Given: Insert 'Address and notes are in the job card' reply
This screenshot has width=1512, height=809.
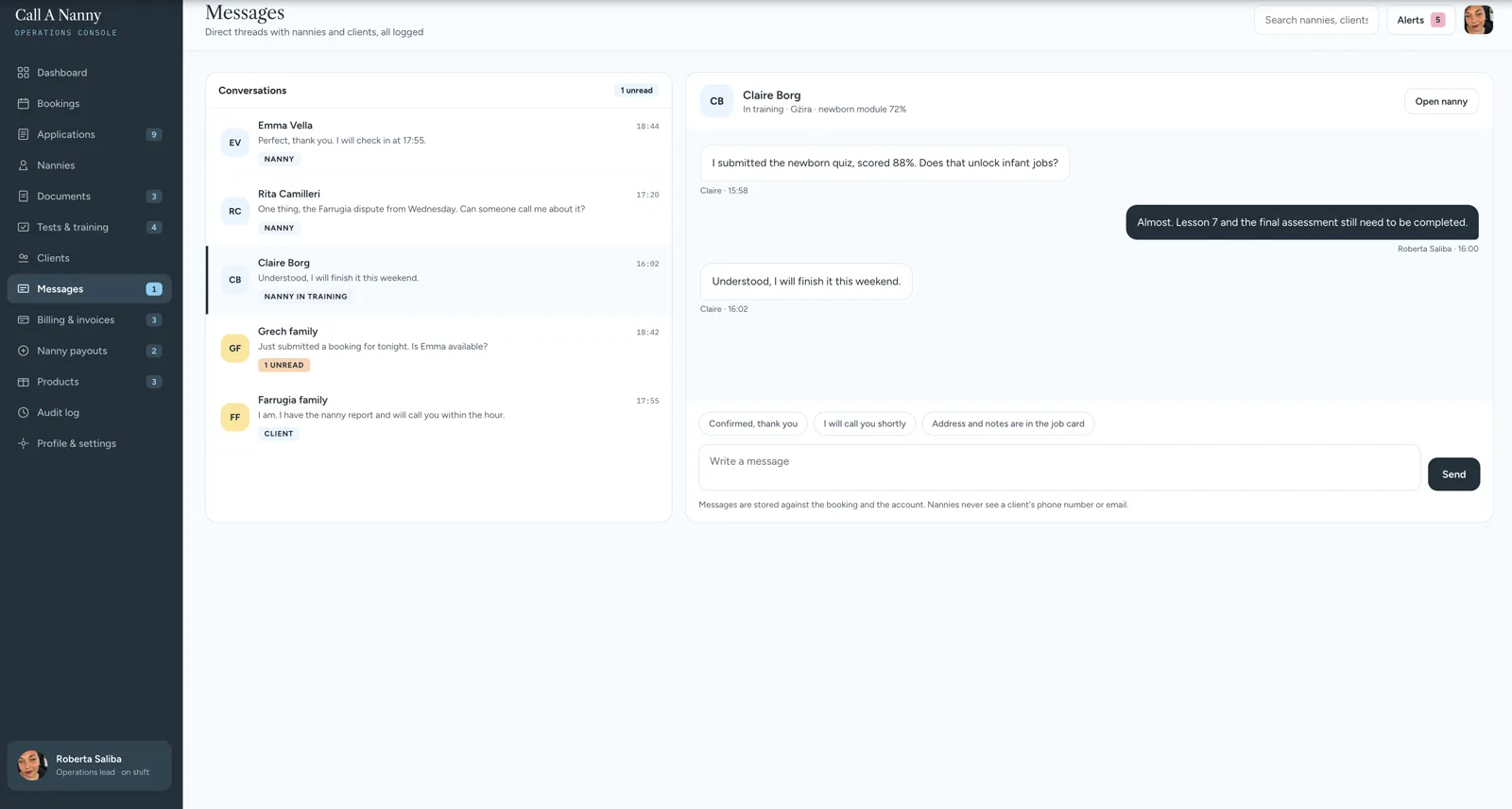Looking at the screenshot, I should (1008, 423).
